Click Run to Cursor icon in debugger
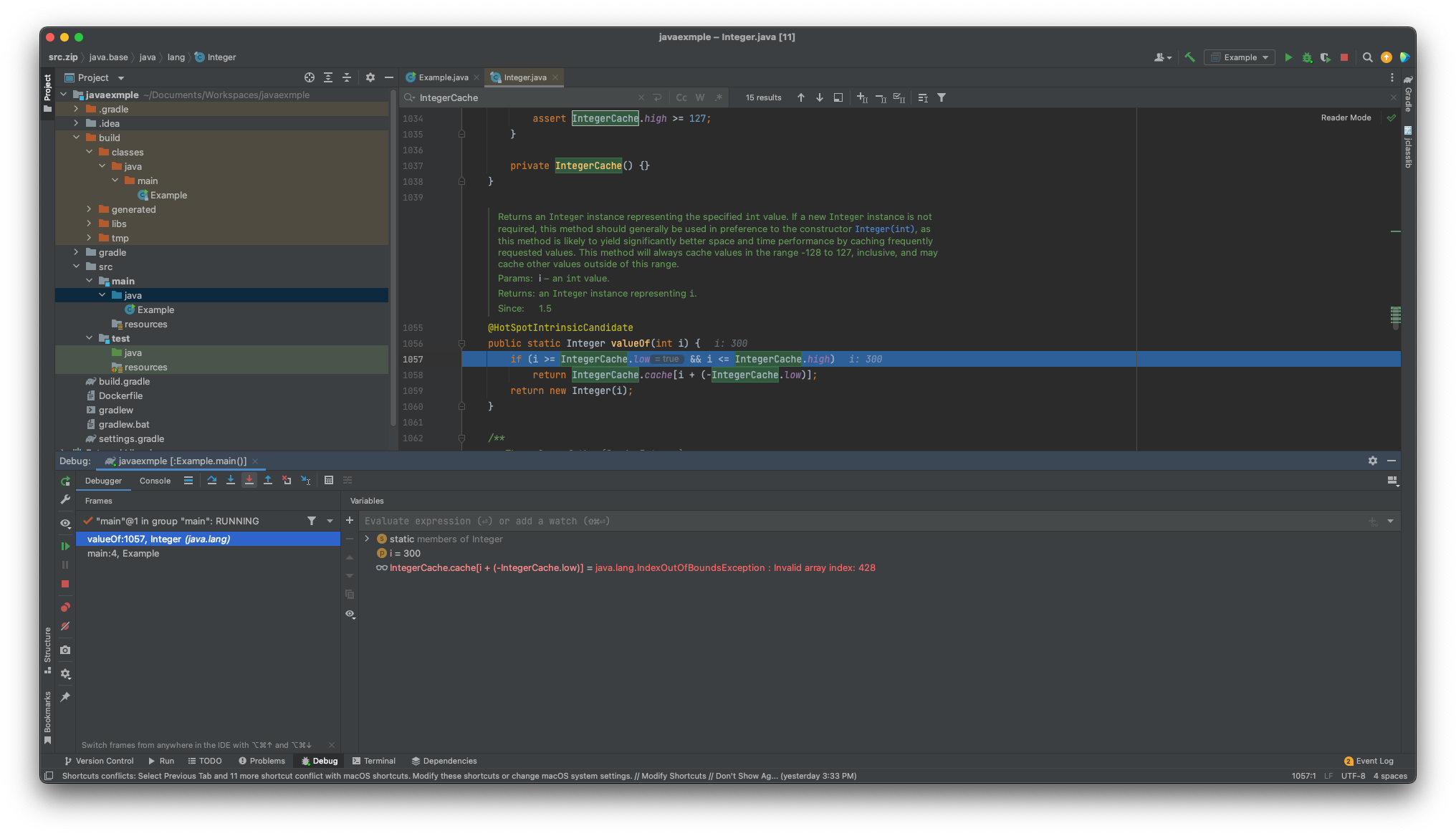This screenshot has height=836, width=1456. tap(306, 480)
